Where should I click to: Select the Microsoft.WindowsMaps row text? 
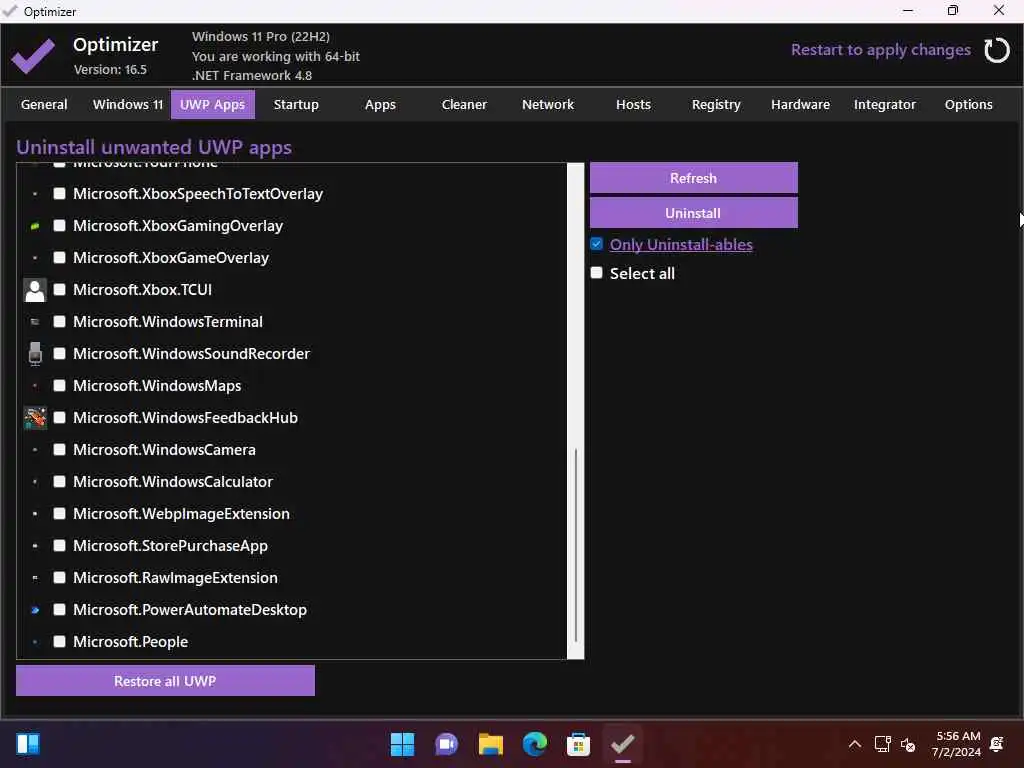coord(157,386)
